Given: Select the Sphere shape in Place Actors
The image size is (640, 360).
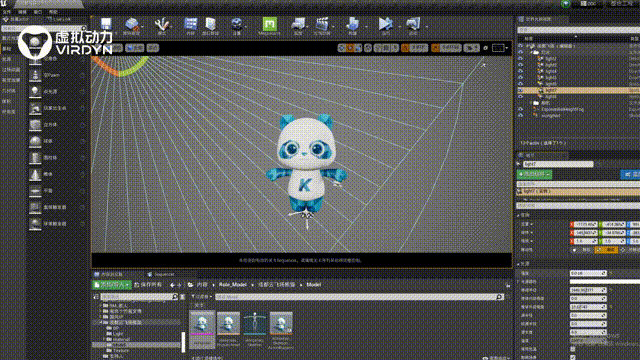Looking at the screenshot, I should pos(35,141).
